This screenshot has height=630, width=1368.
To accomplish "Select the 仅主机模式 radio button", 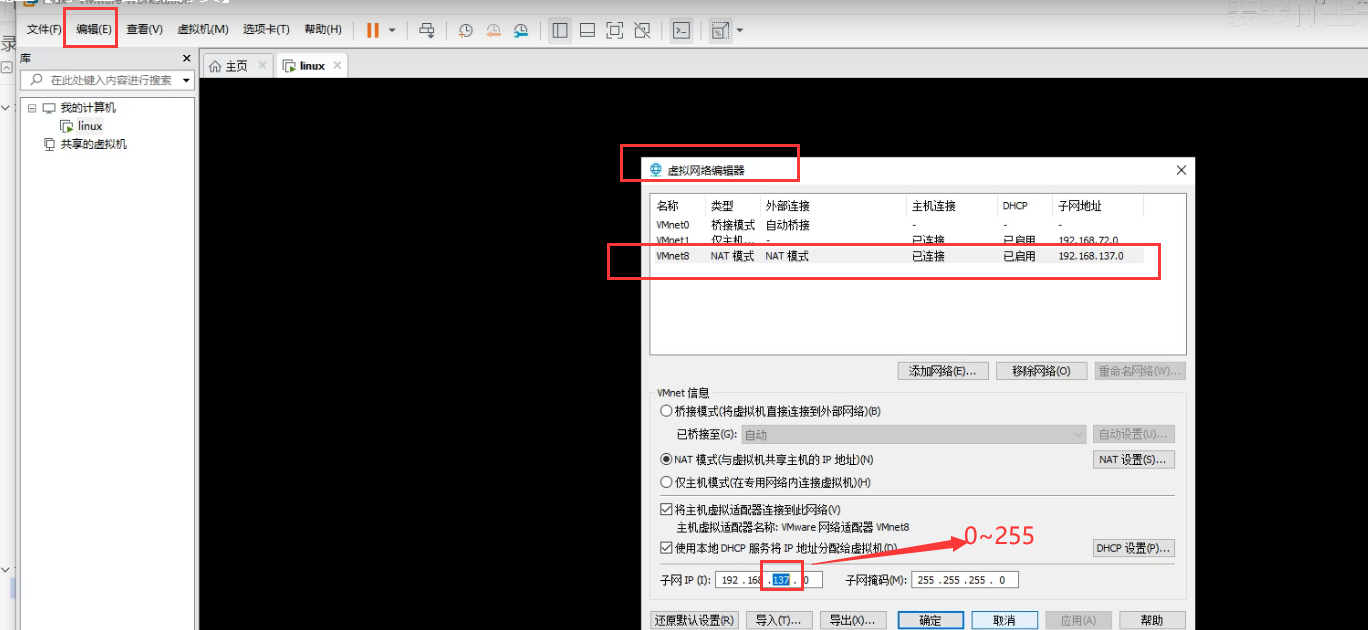I will point(666,482).
